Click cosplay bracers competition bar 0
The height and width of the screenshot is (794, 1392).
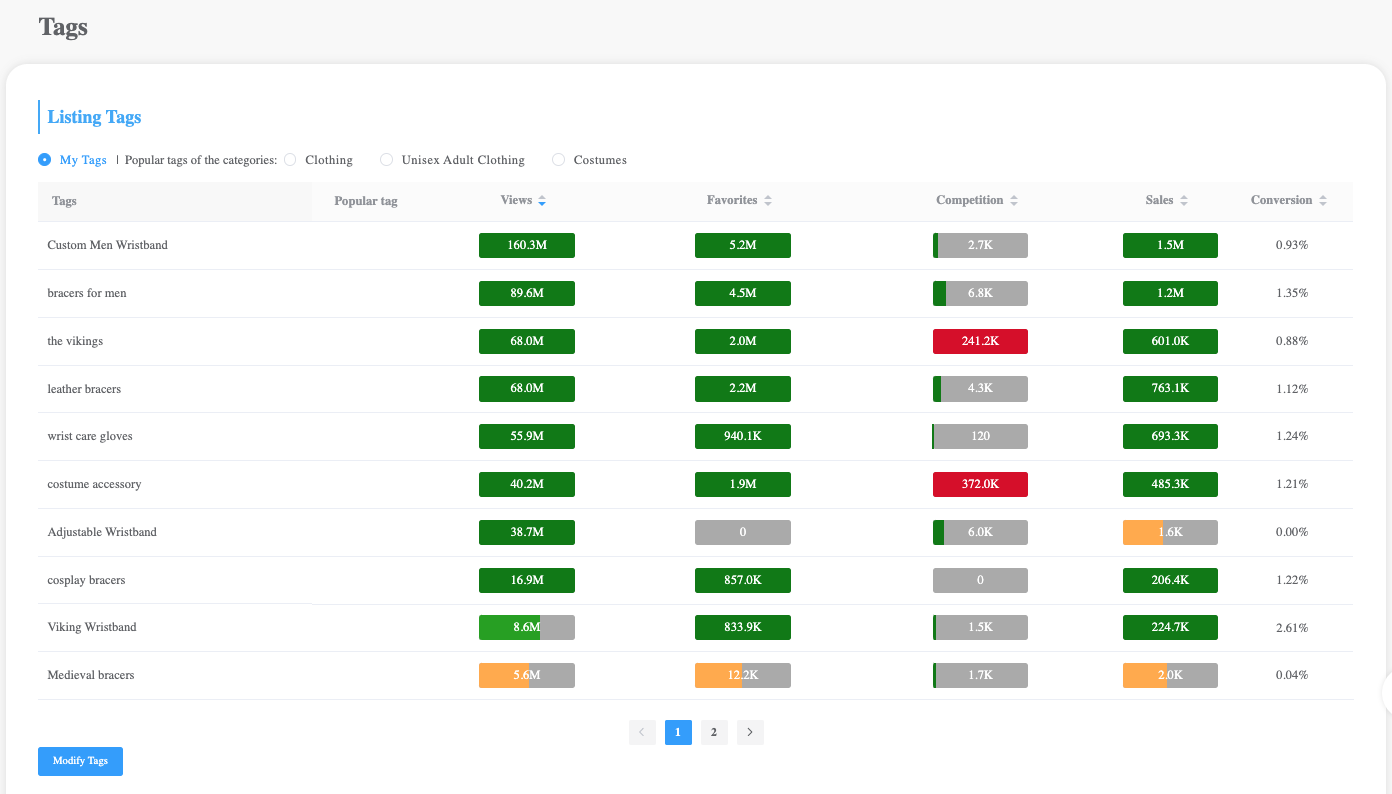pyautogui.click(x=980, y=580)
